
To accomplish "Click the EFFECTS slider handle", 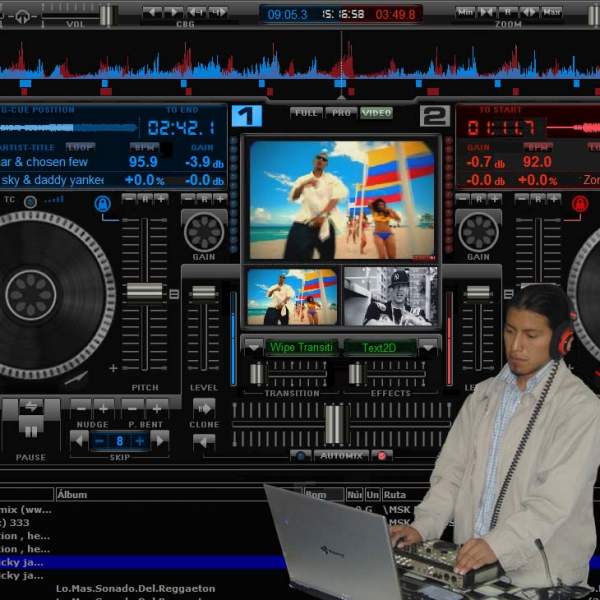I will 355,373.
